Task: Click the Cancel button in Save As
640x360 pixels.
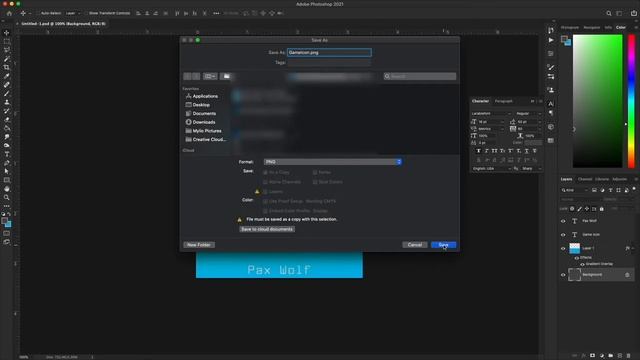Action: (x=415, y=245)
